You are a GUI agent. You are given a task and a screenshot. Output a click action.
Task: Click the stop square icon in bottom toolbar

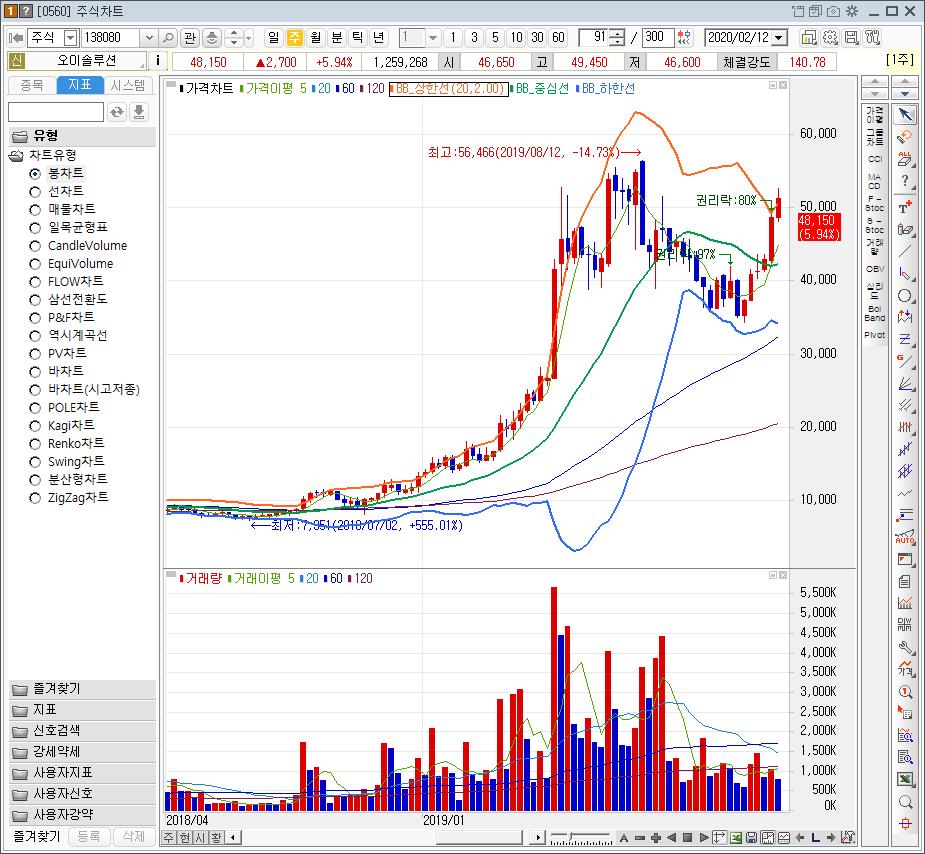pos(687,837)
